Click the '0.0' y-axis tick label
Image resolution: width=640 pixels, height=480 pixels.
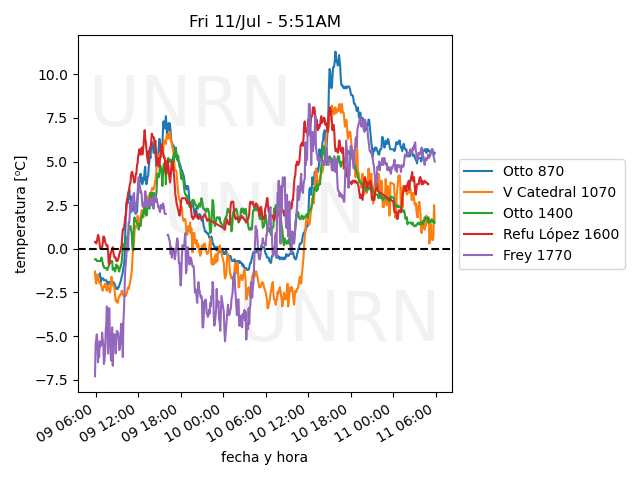click(x=58, y=249)
